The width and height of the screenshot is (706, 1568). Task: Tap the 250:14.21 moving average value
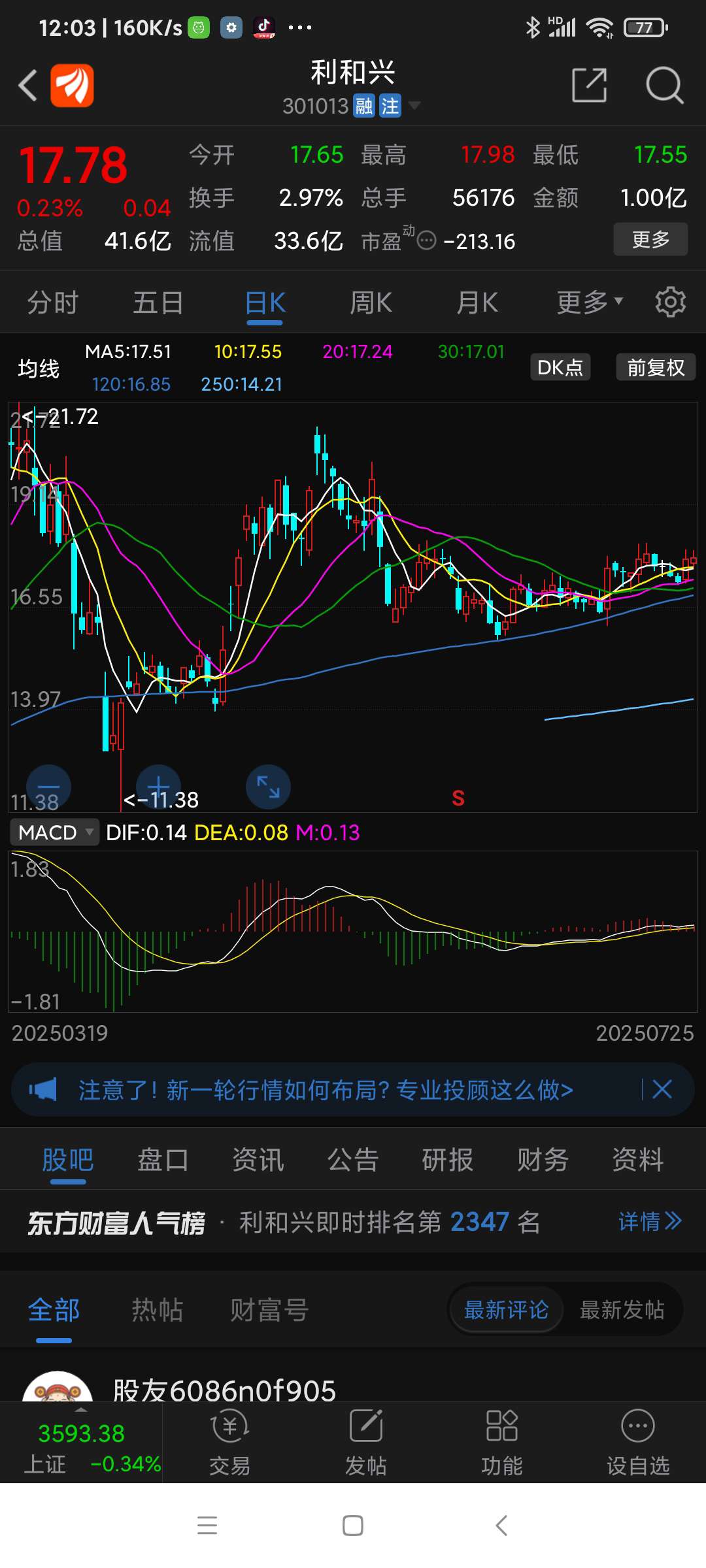click(x=242, y=384)
